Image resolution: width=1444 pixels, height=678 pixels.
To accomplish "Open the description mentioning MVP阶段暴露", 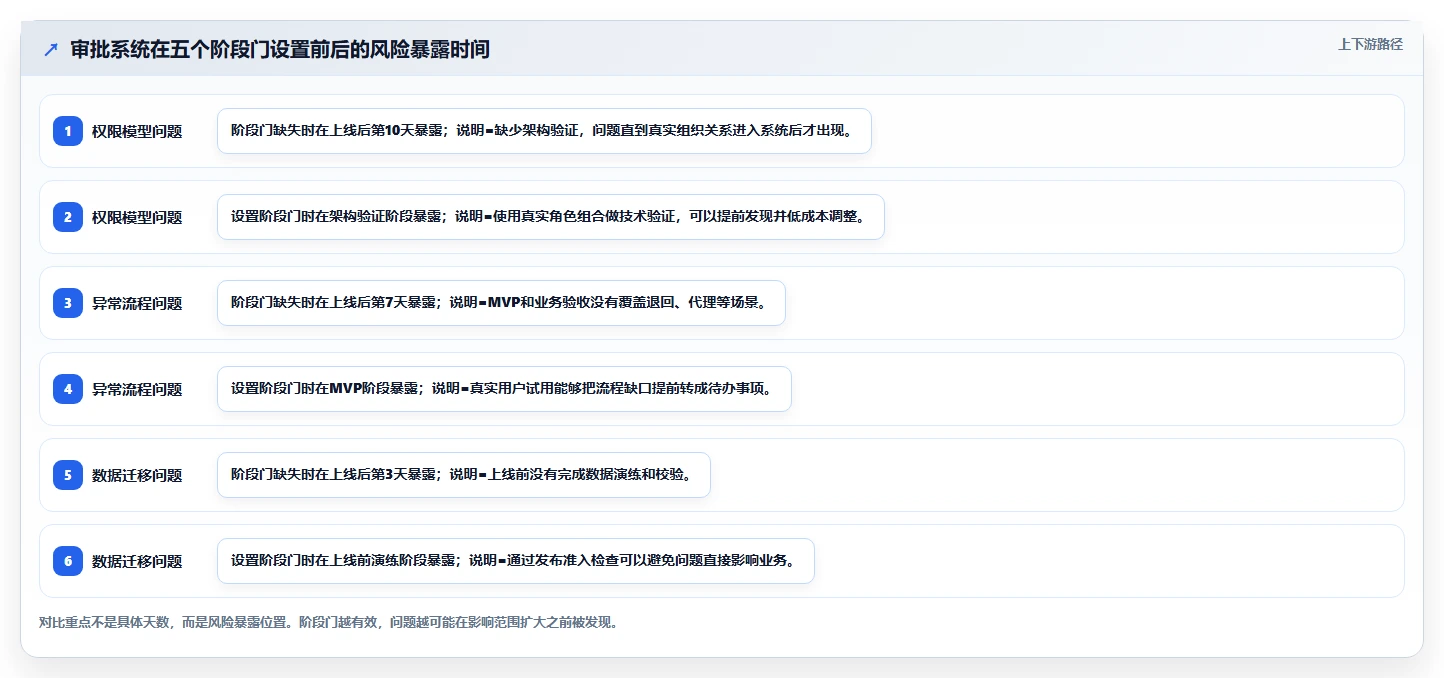I will (x=504, y=389).
